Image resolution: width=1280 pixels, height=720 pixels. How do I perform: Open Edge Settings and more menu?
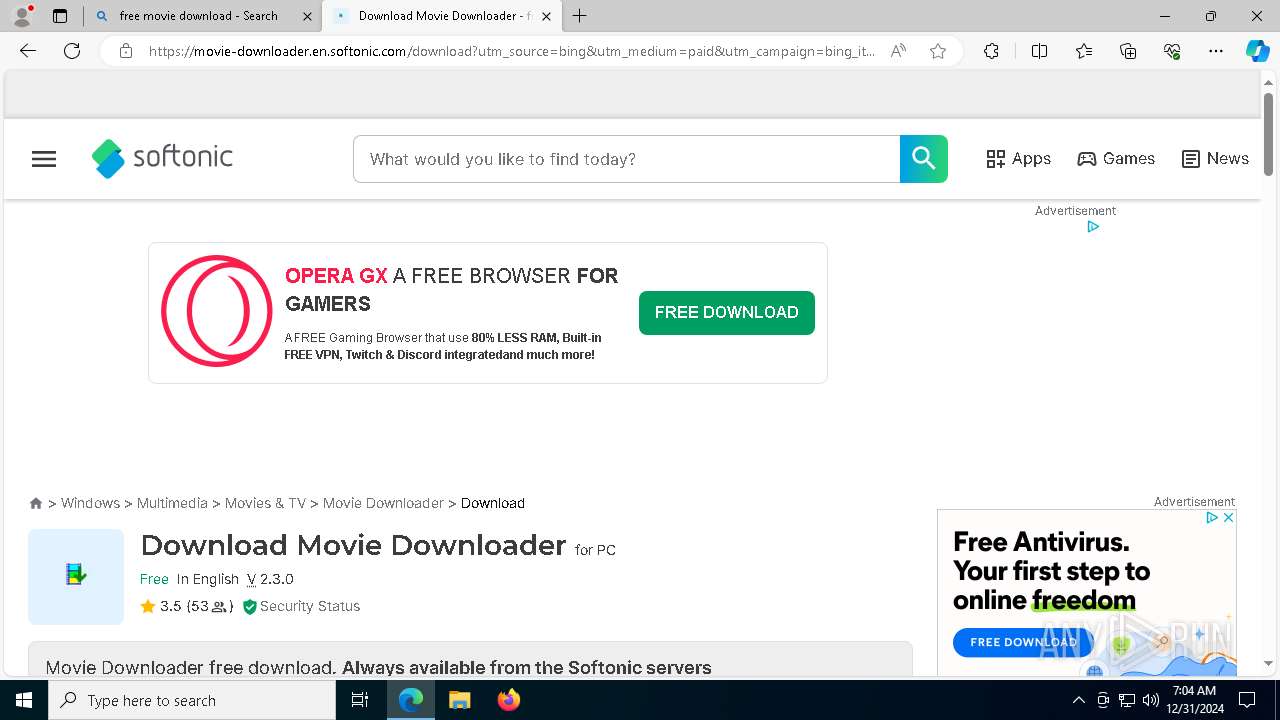point(1216,51)
